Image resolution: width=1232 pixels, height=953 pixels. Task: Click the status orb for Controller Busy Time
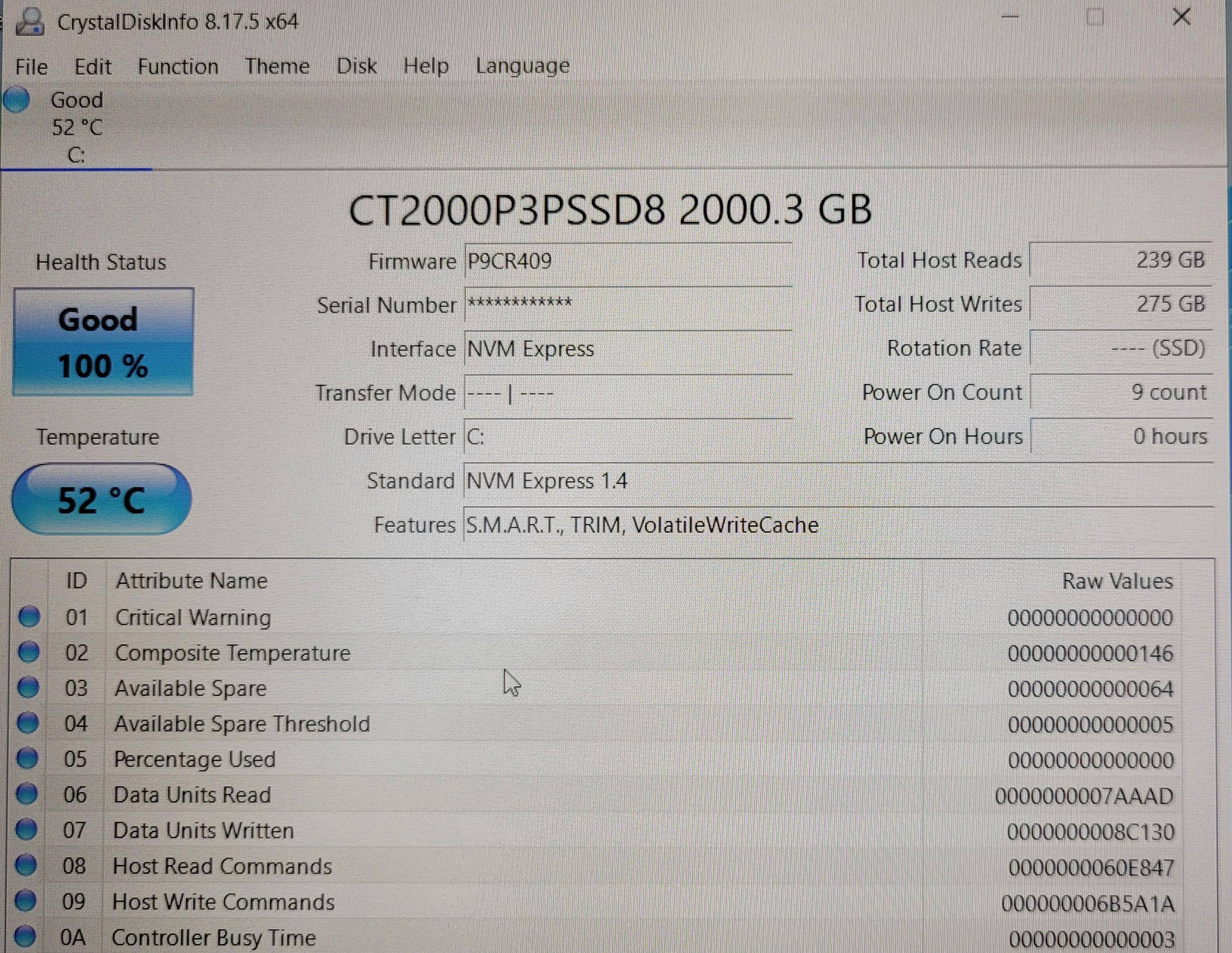(x=25, y=937)
